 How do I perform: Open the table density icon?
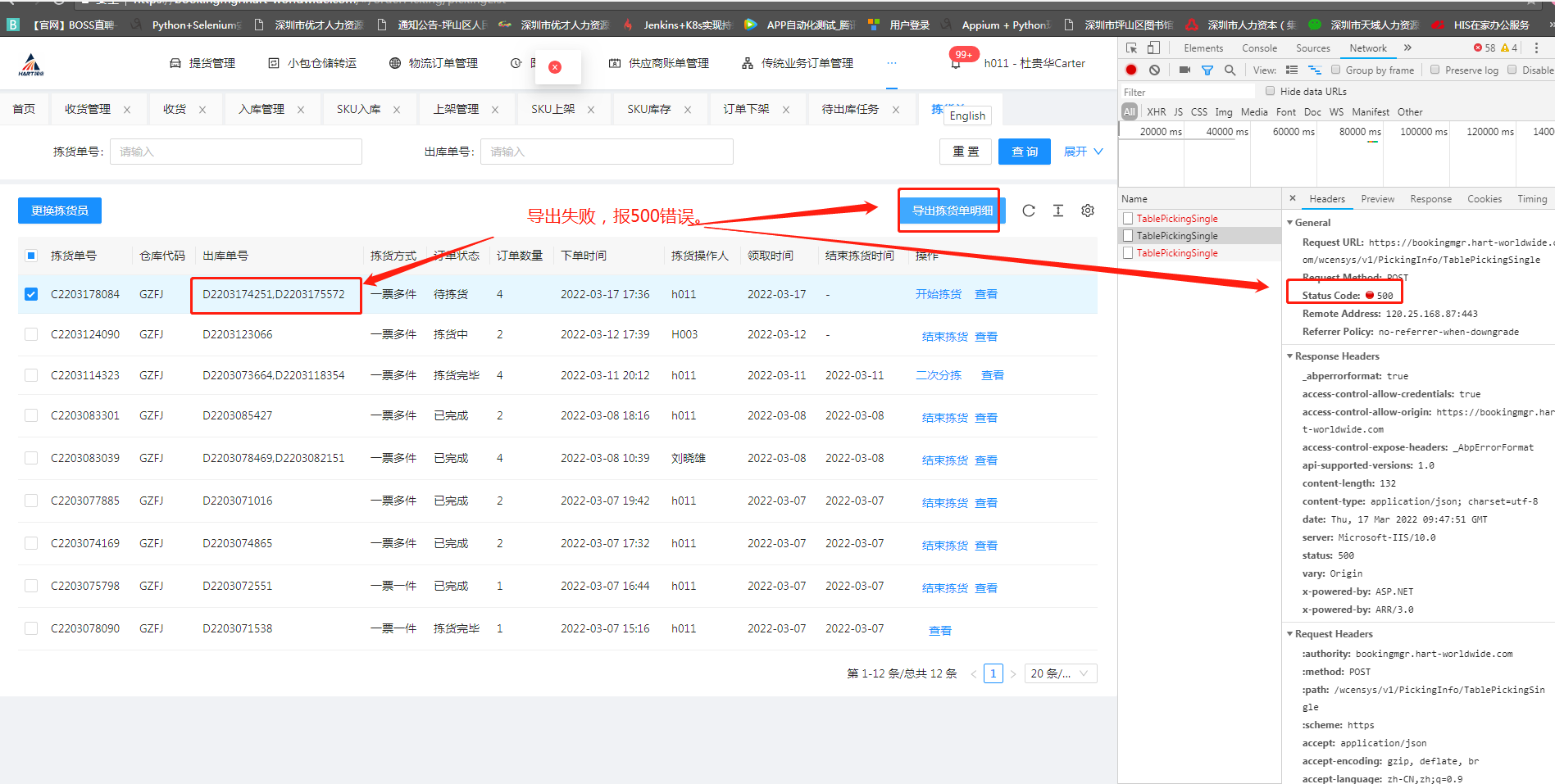(1058, 211)
